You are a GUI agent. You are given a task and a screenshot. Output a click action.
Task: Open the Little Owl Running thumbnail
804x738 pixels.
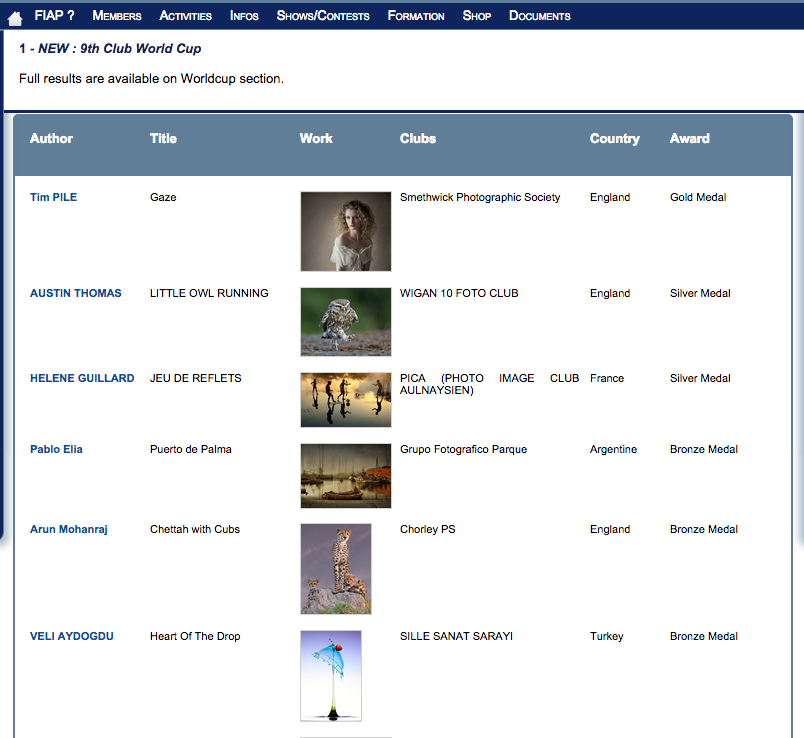345,321
